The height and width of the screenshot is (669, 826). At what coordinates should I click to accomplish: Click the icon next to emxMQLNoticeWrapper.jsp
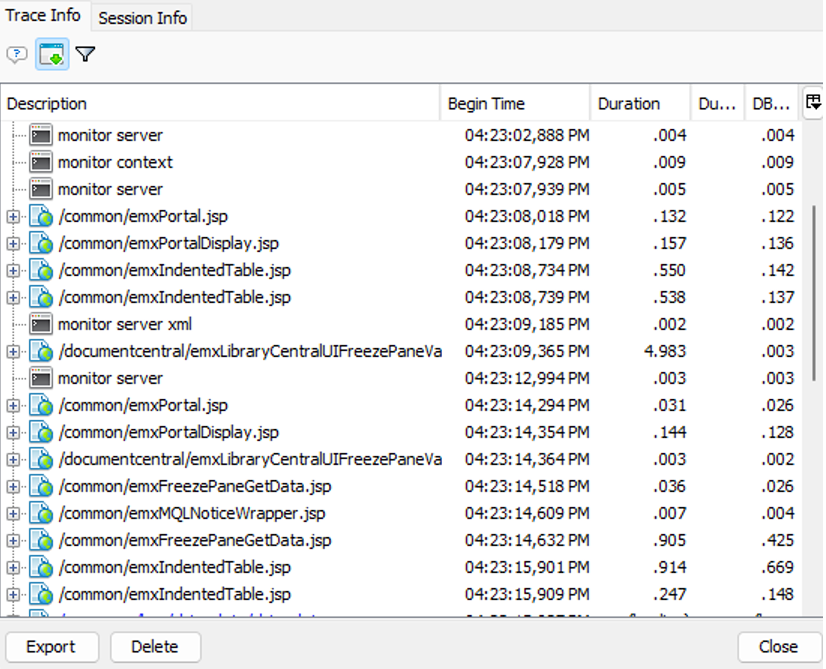tap(41, 512)
